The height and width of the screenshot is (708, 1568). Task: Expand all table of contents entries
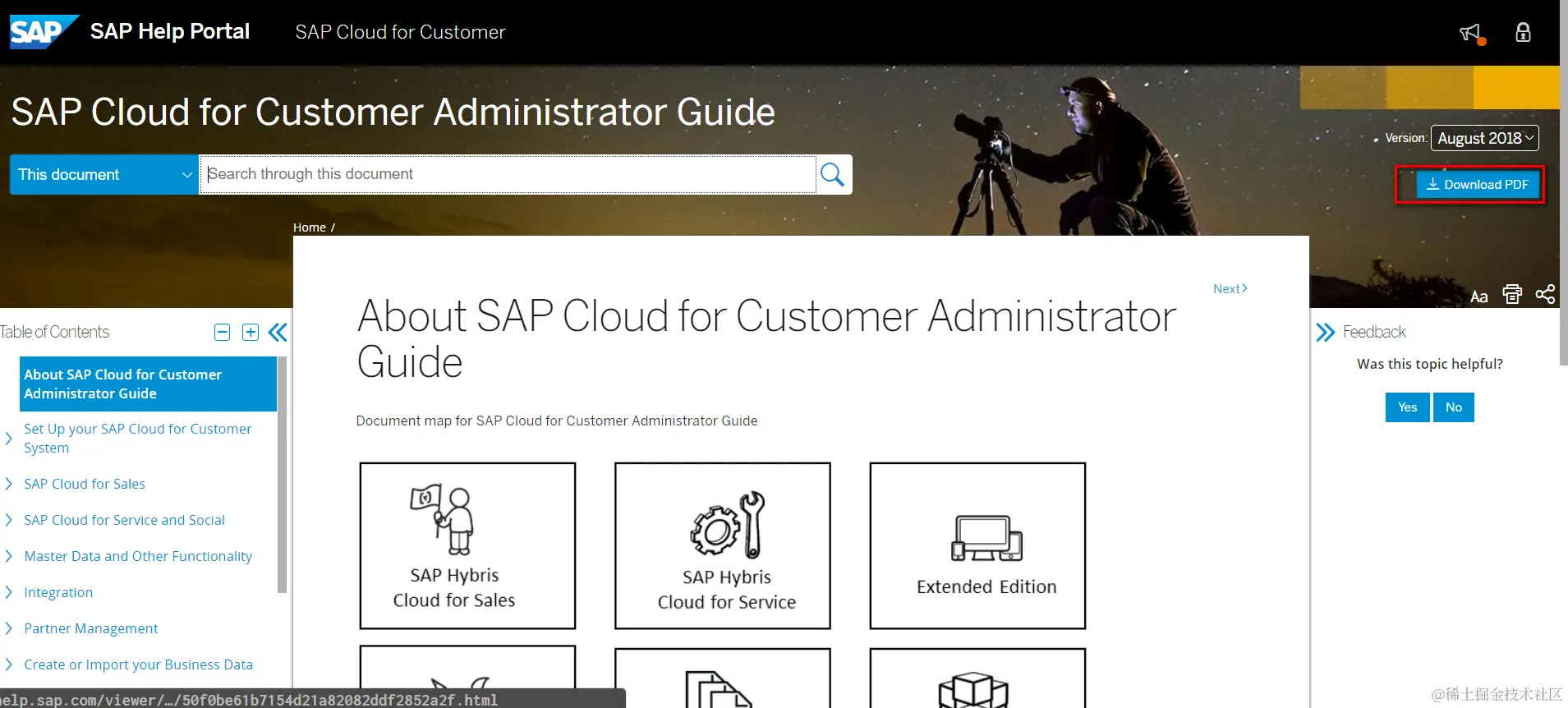click(251, 332)
